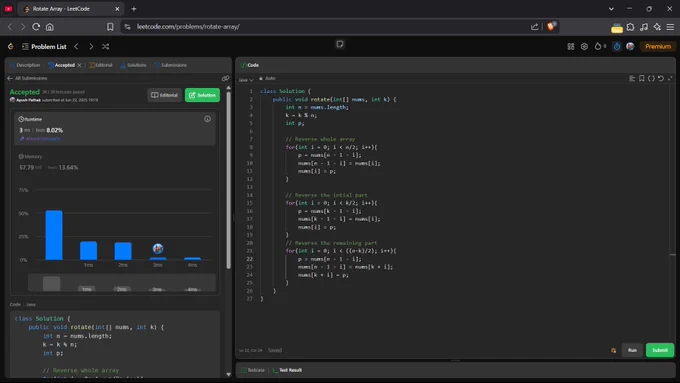Viewport: 680px width, 383px height.
Task: Click the tallest blue runtime histogram bar
Action: point(54,235)
